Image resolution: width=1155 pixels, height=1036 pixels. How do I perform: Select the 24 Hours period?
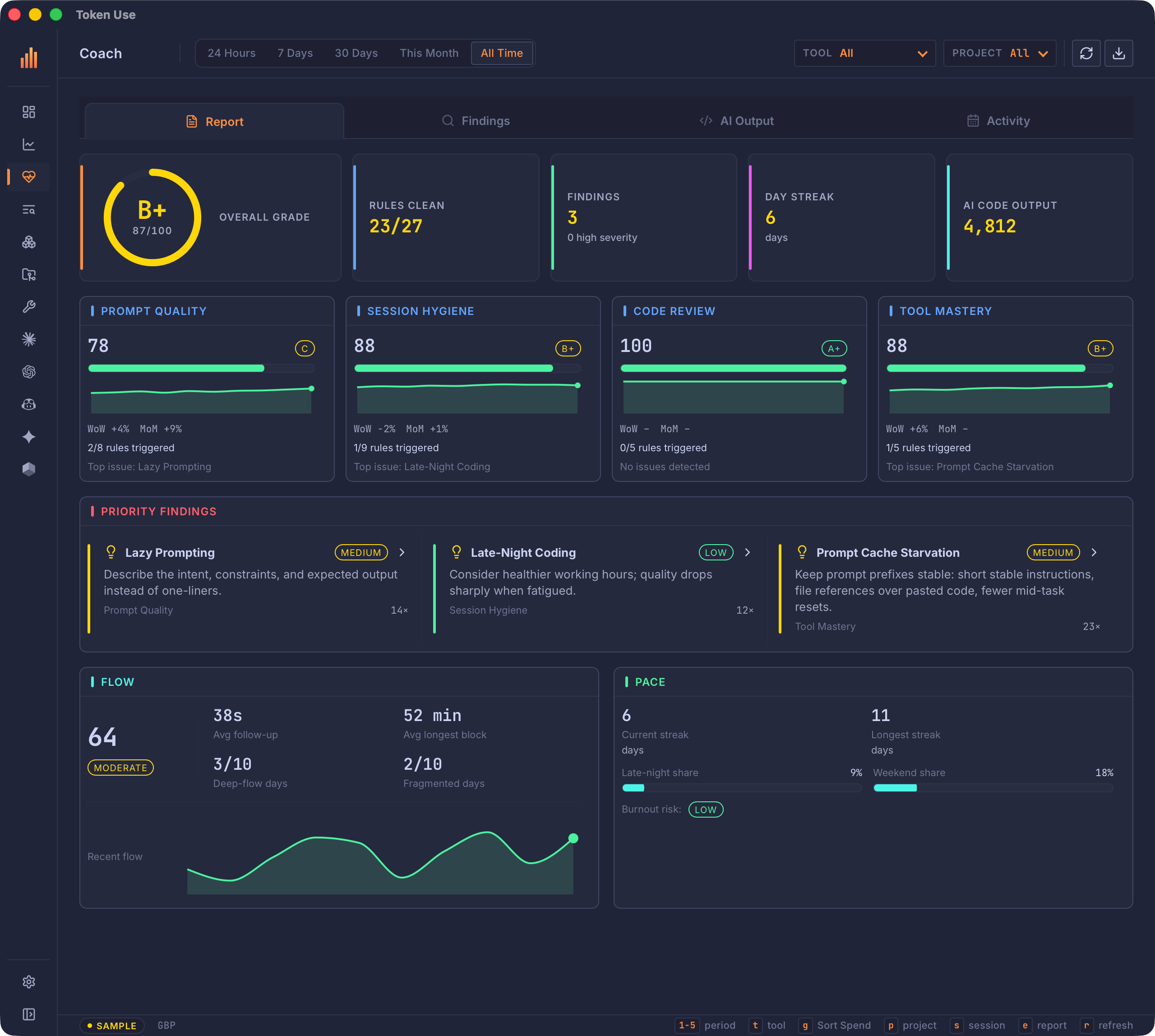click(232, 53)
